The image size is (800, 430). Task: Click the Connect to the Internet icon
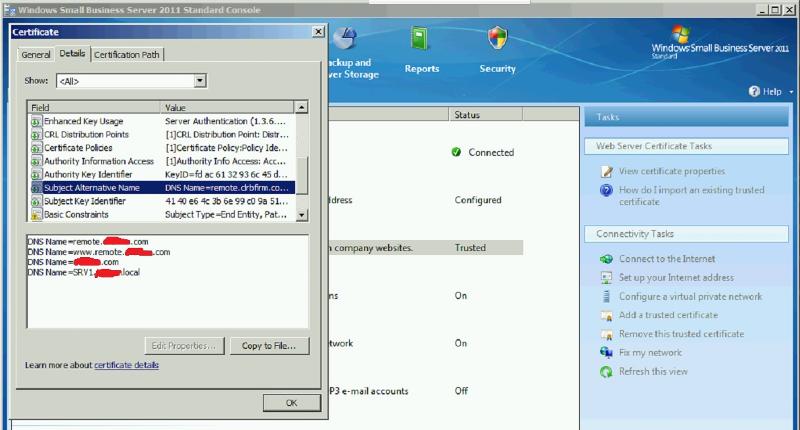606,259
